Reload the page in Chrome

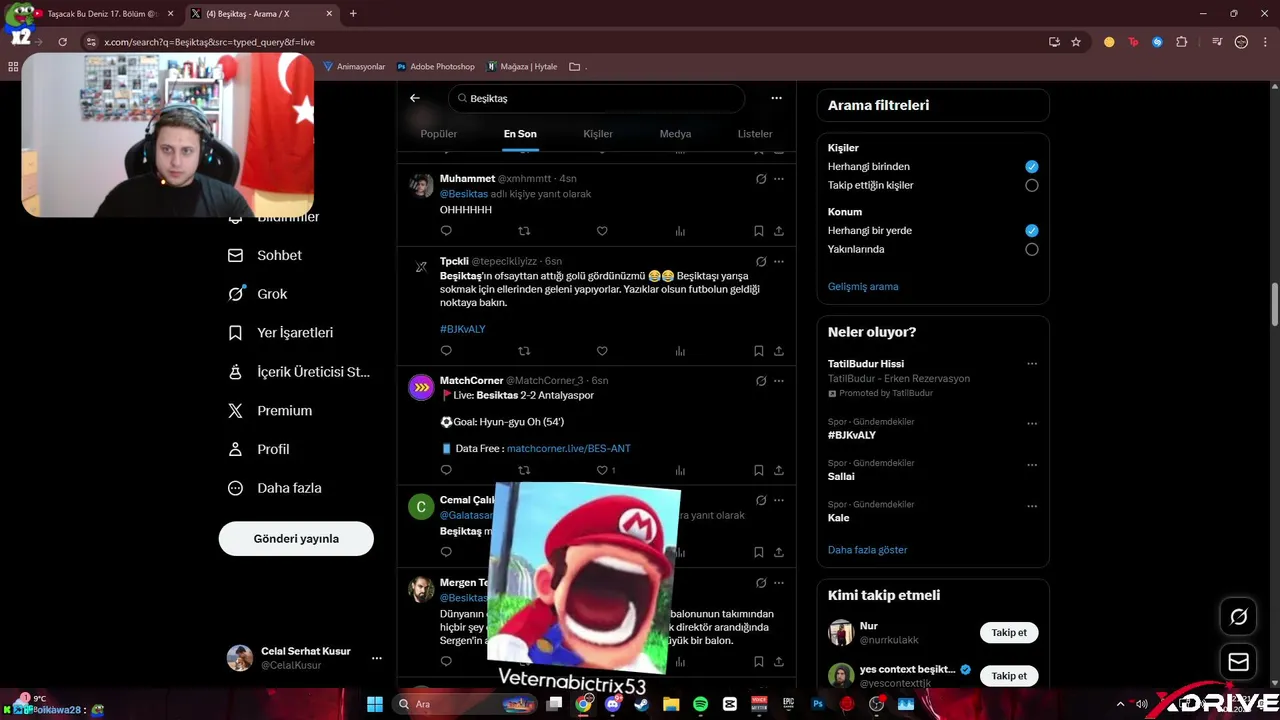click(62, 42)
